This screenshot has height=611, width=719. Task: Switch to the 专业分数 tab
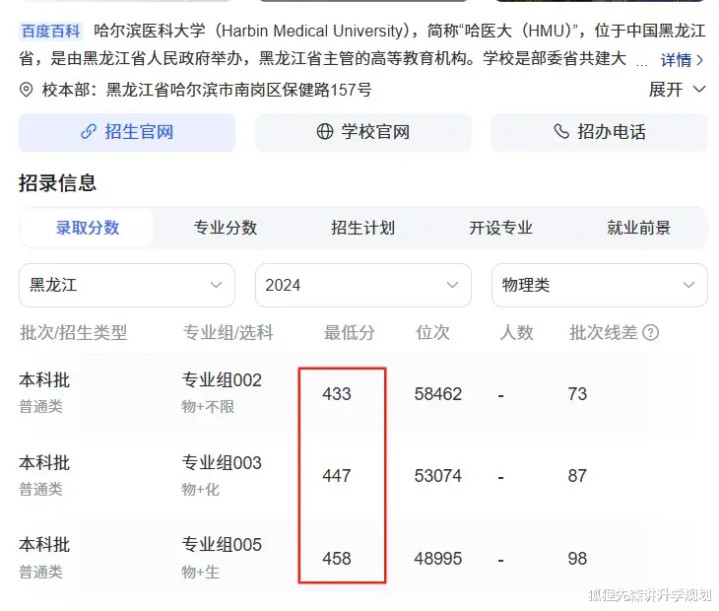[x=225, y=228]
